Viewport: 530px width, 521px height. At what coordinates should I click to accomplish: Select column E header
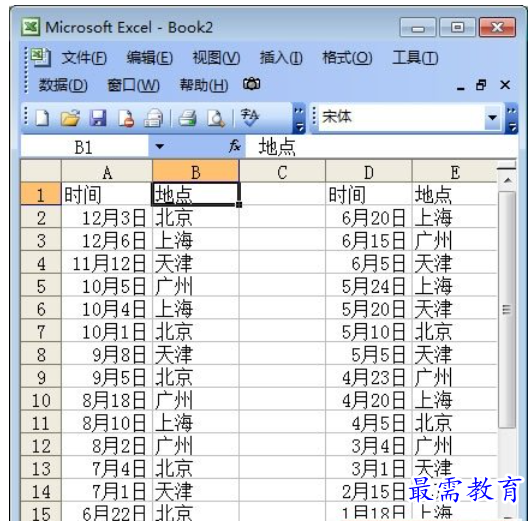pos(455,172)
